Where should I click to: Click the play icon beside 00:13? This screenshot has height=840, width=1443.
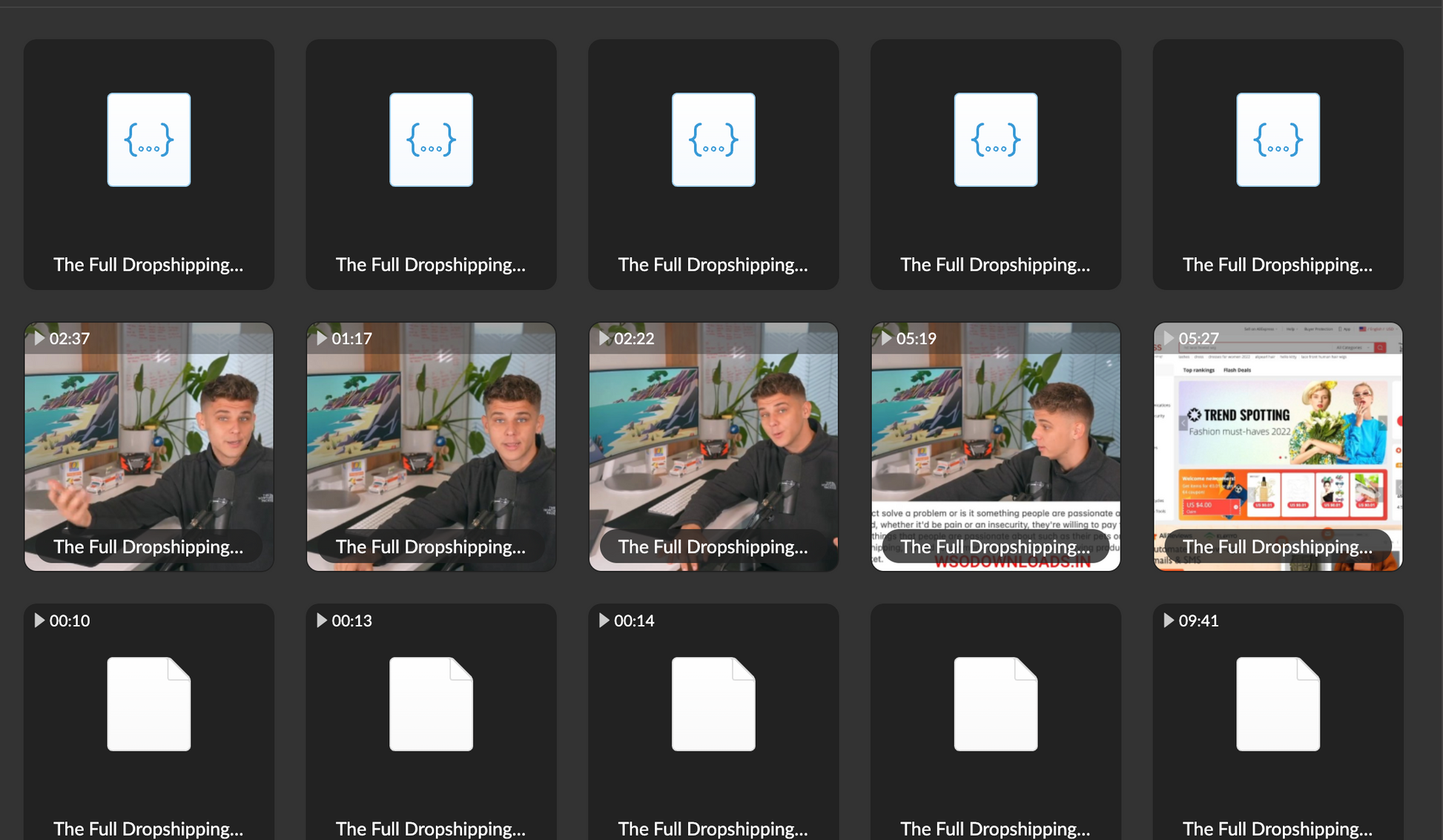[322, 621]
